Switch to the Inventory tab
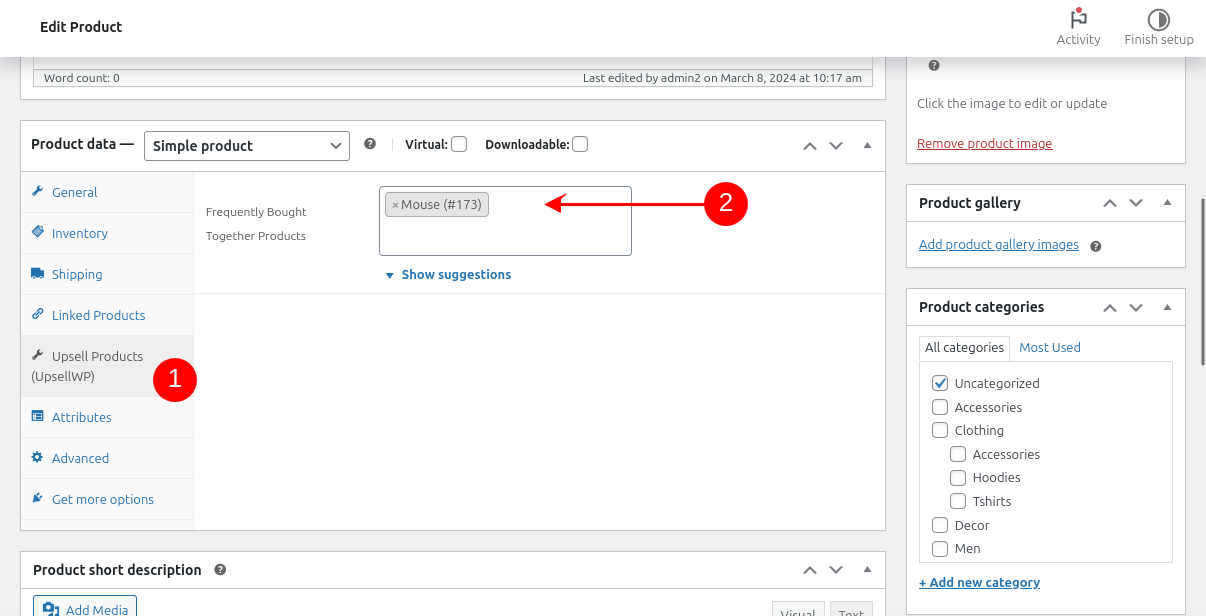Screen dimensions: 1206x616 pos(80,233)
